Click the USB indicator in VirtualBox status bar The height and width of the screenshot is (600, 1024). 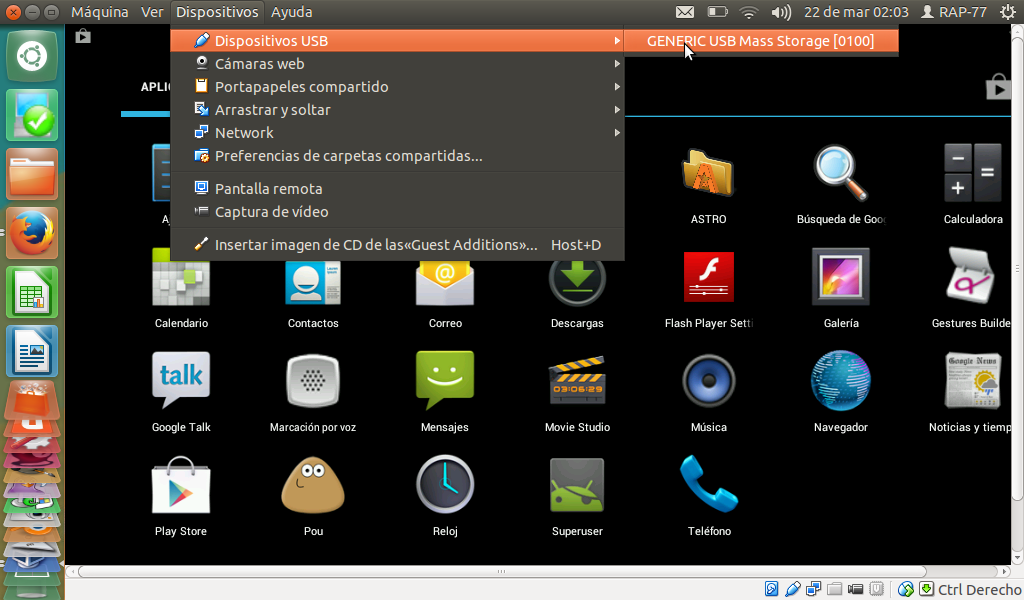click(x=792, y=589)
